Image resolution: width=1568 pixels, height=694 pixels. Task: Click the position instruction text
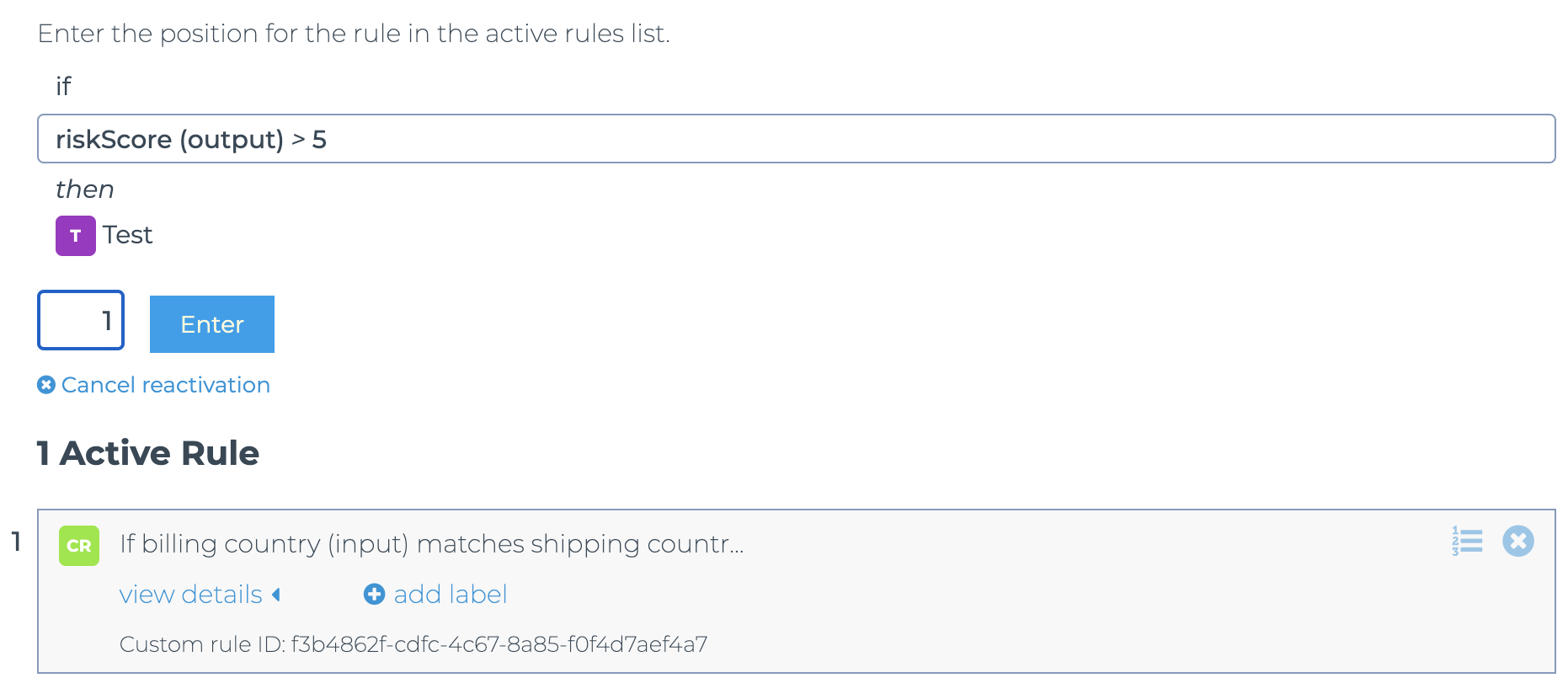click(x=354, y=34)
